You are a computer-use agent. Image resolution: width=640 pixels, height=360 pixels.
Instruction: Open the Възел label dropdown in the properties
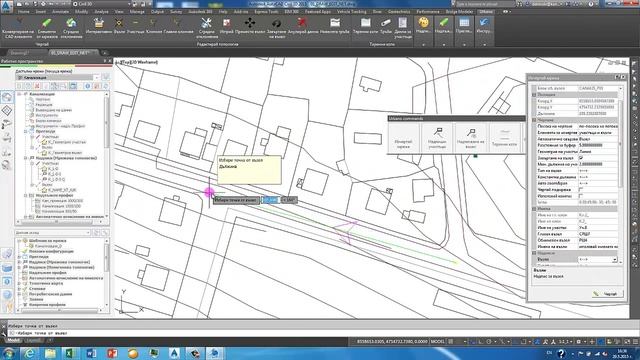point(614,259)
